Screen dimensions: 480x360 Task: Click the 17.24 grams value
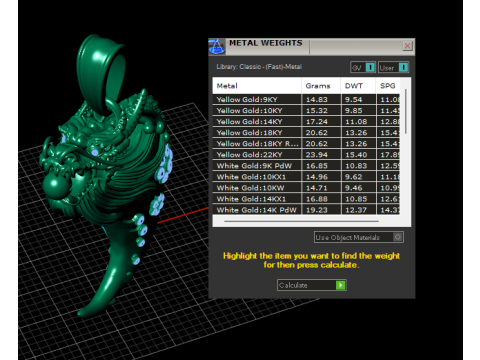(317, 121)
